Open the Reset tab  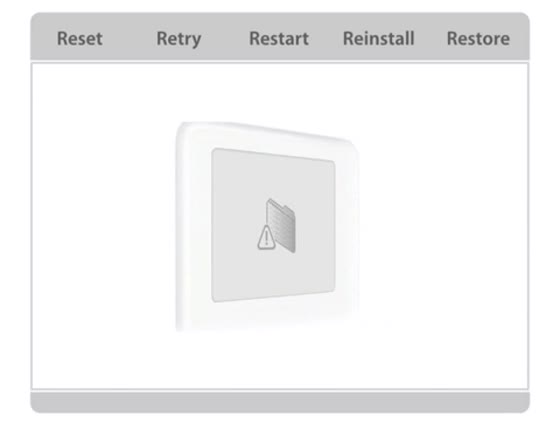tap(80, 38)
